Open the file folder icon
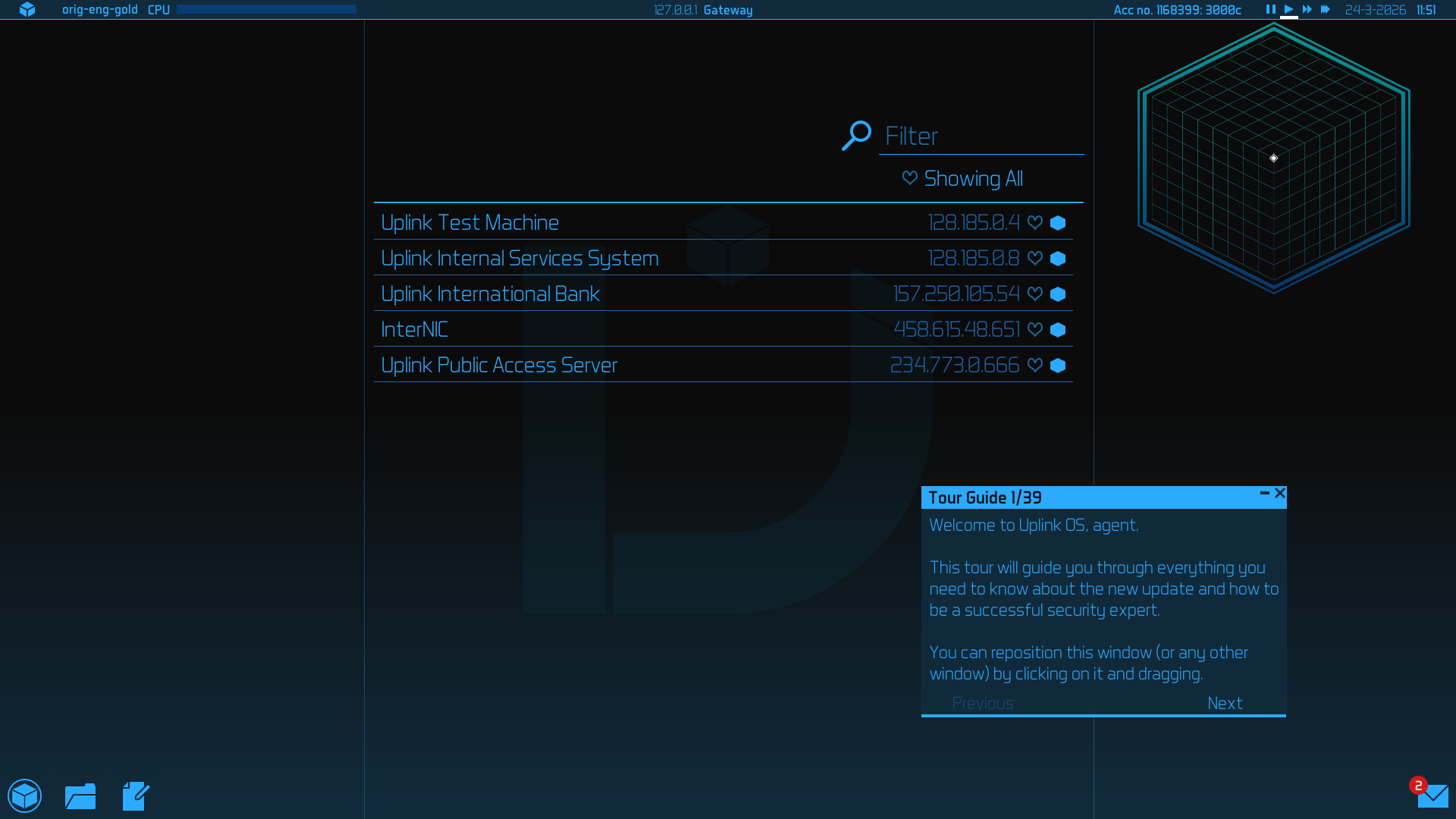Screen dimensions: 1456x819 coord(80,796)
